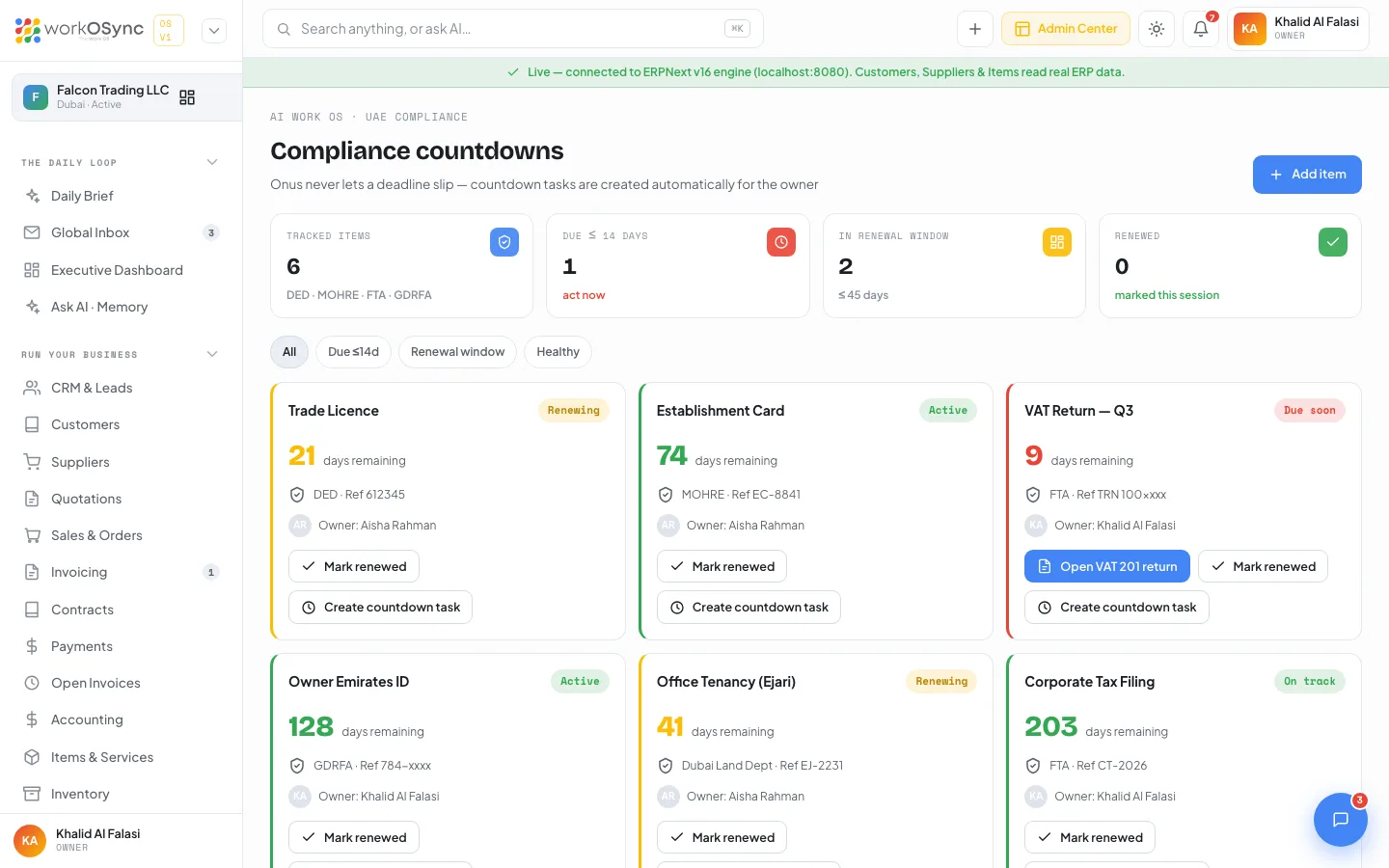Mark Trade Licence as renewed
Viewport: 1389px width, 868px height.
click(x=354, y=566)
